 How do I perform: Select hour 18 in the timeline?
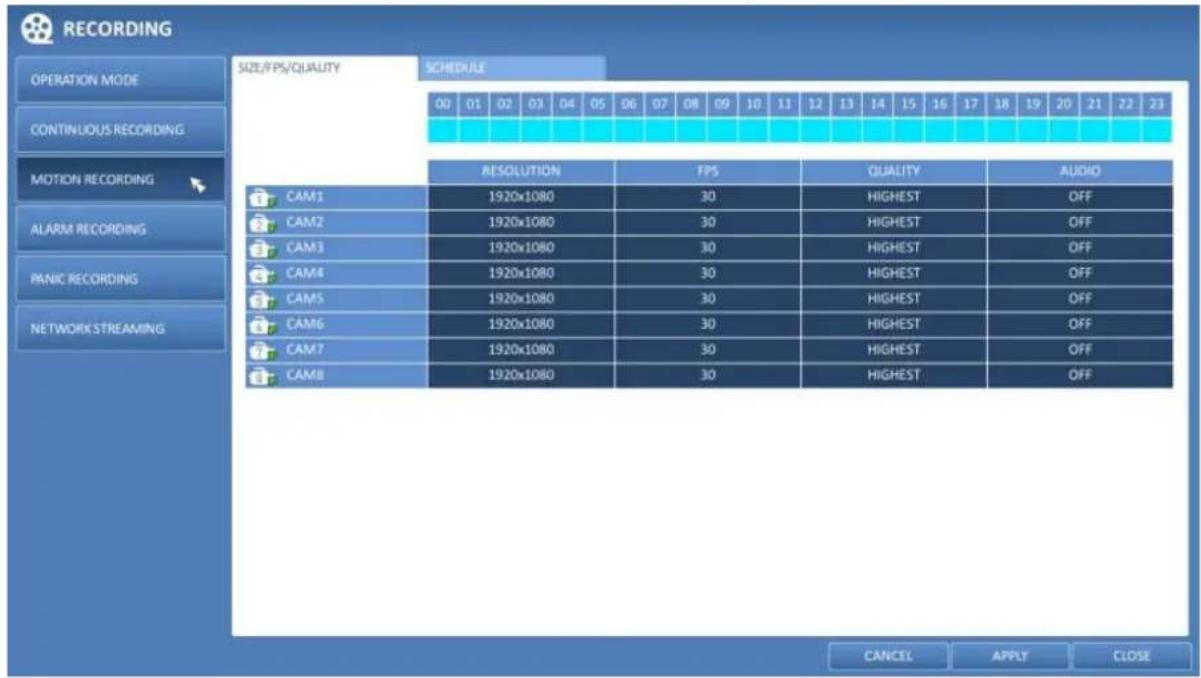pyautogui.click(x=1001, y=105)
